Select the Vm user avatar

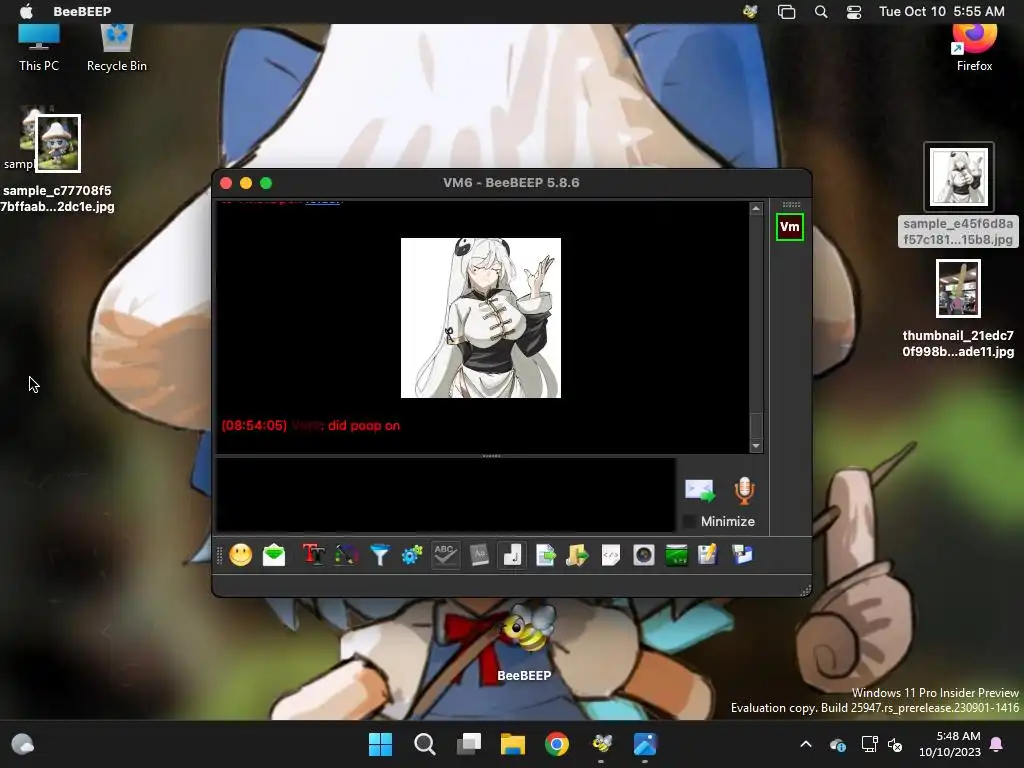click(790, 227)
